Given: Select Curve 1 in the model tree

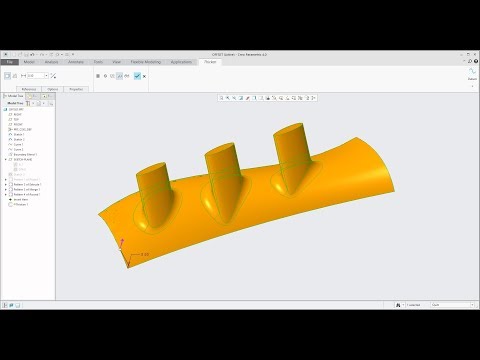Looking at the screenshot, I should pyautogui.click(x=16, y=144).
